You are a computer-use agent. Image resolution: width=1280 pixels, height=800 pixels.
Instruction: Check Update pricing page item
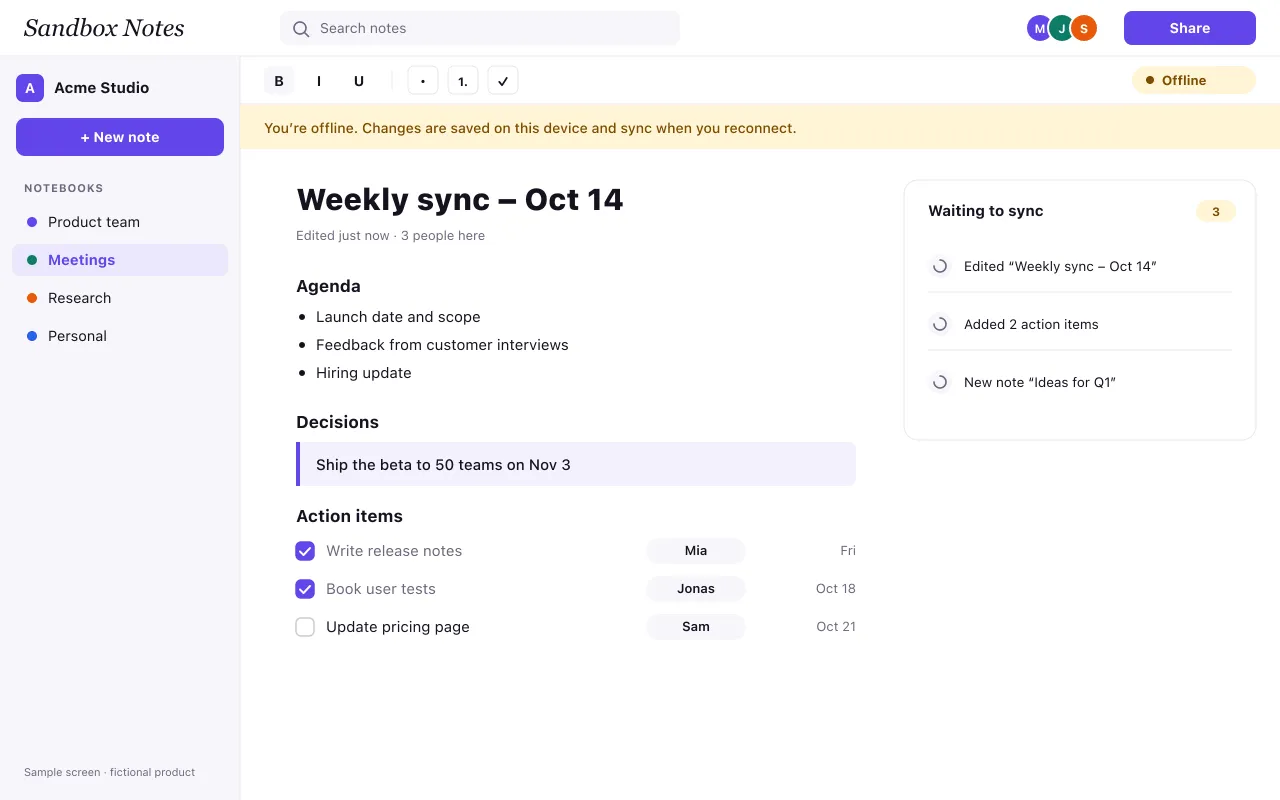pyautogui.click(x=305, y=627)
